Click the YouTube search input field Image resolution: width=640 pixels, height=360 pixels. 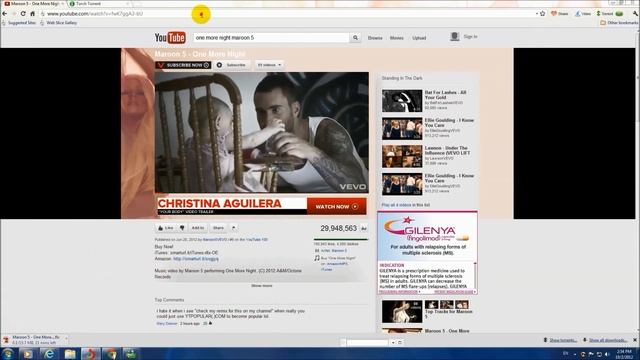[271, 38]
